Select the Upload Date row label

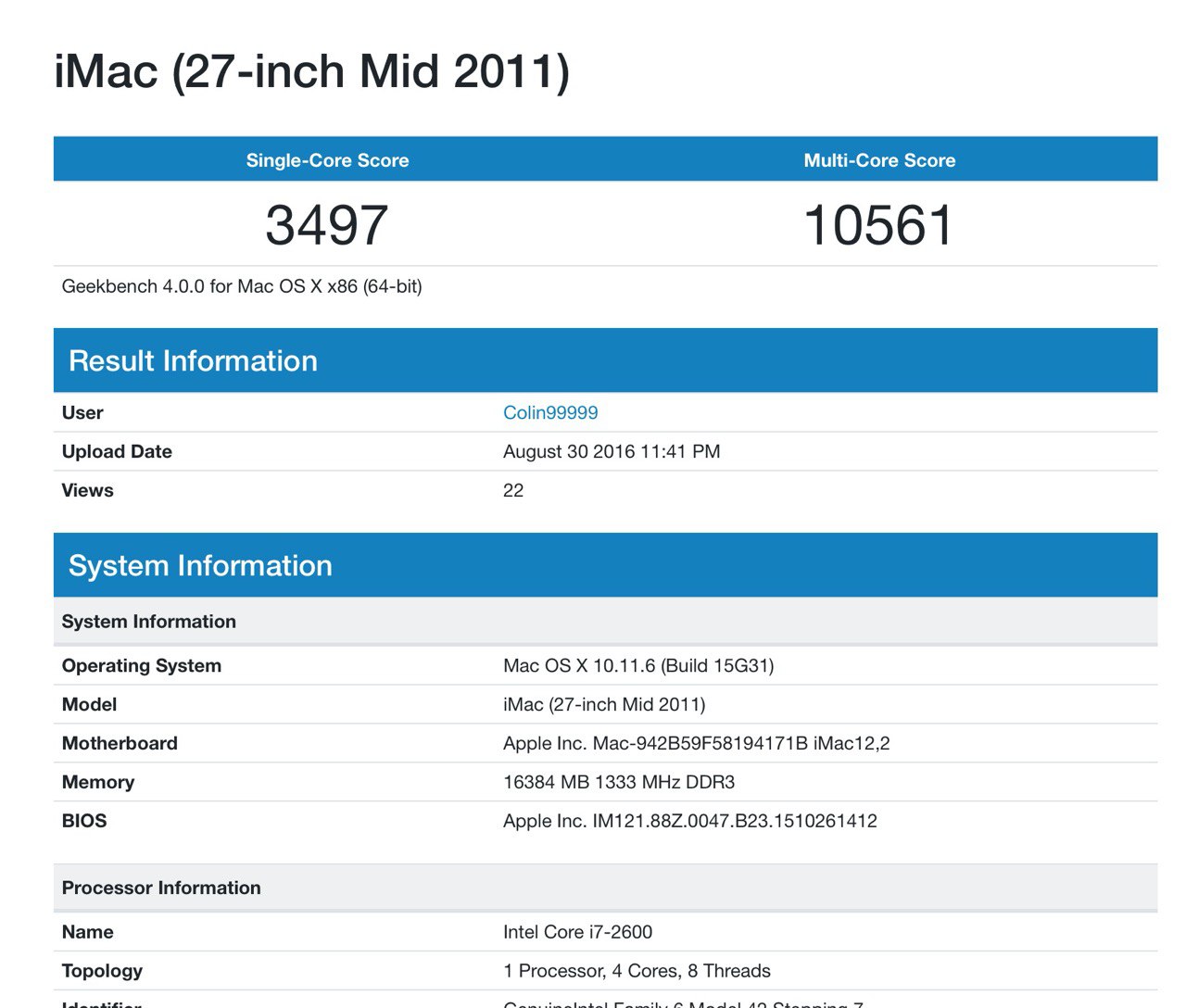(117, 452)
